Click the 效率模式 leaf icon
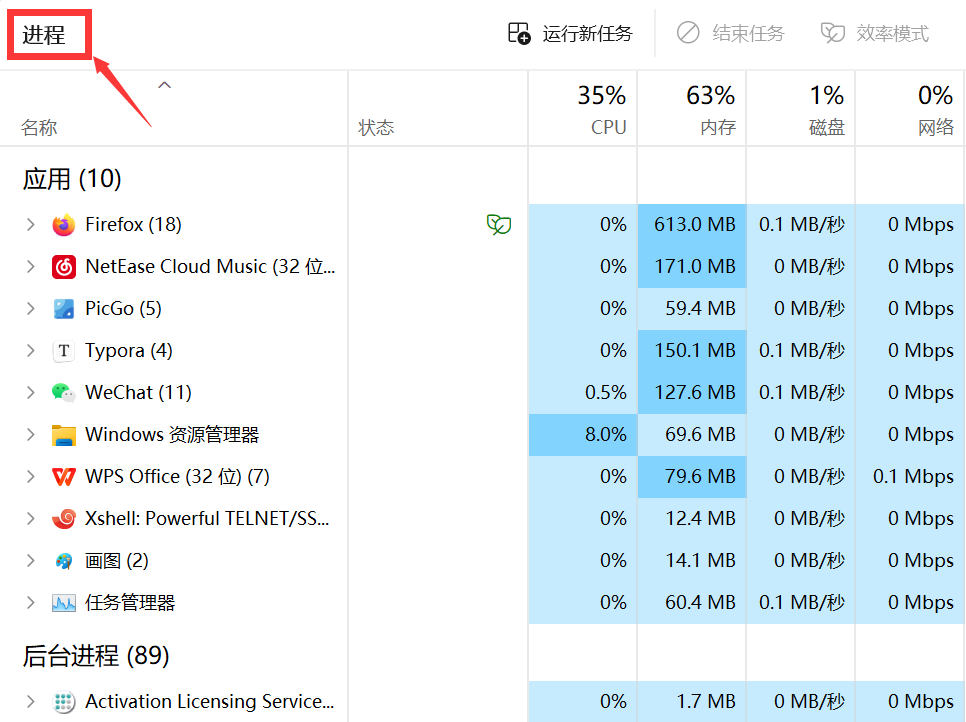This screenshot has height=722, width=966. (832, 33)
